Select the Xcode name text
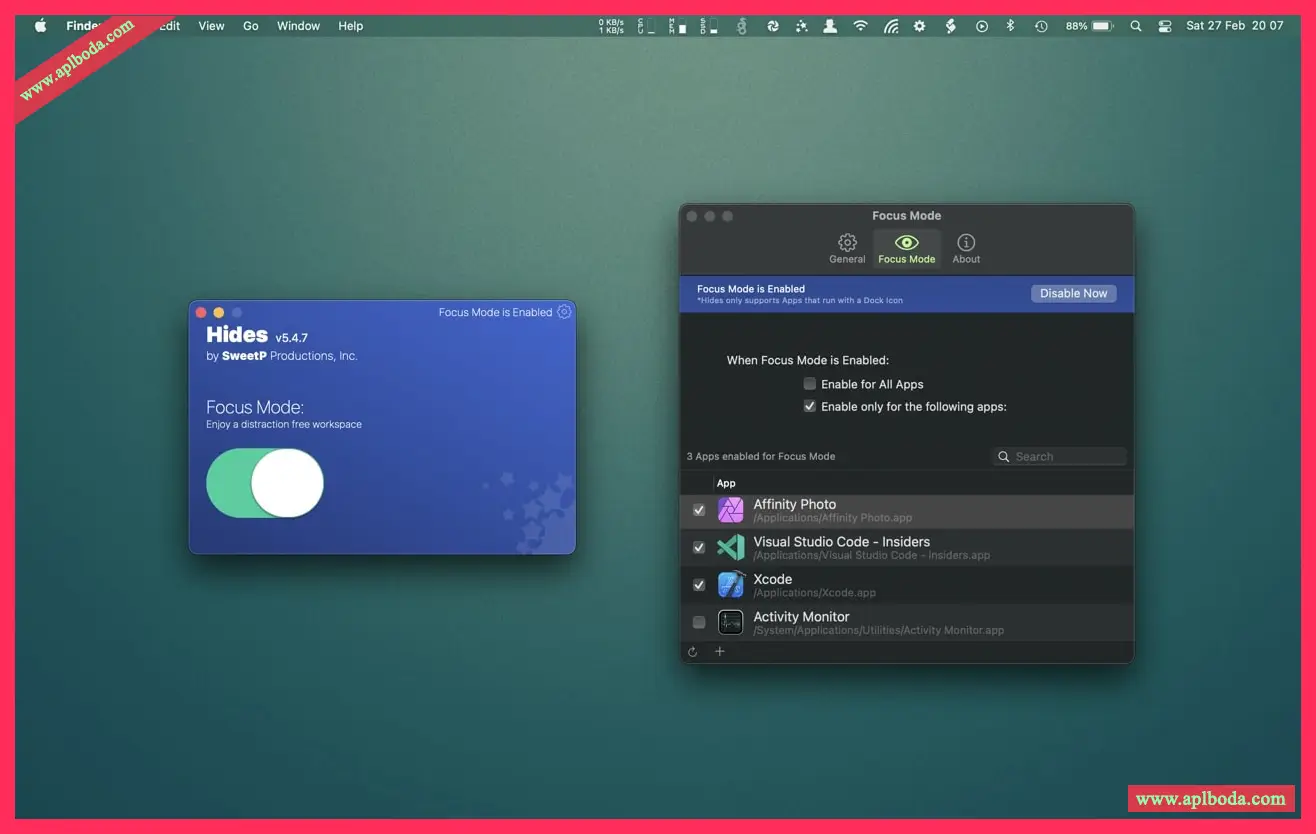Image resolution: width=1316 pixels, height=834 pixels. click(772, 579)
